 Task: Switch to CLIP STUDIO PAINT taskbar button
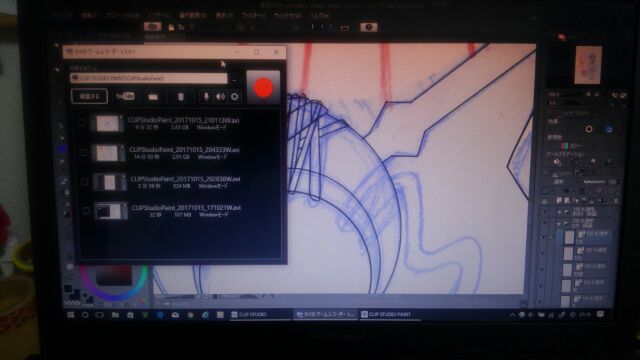(x=390, y=315)
